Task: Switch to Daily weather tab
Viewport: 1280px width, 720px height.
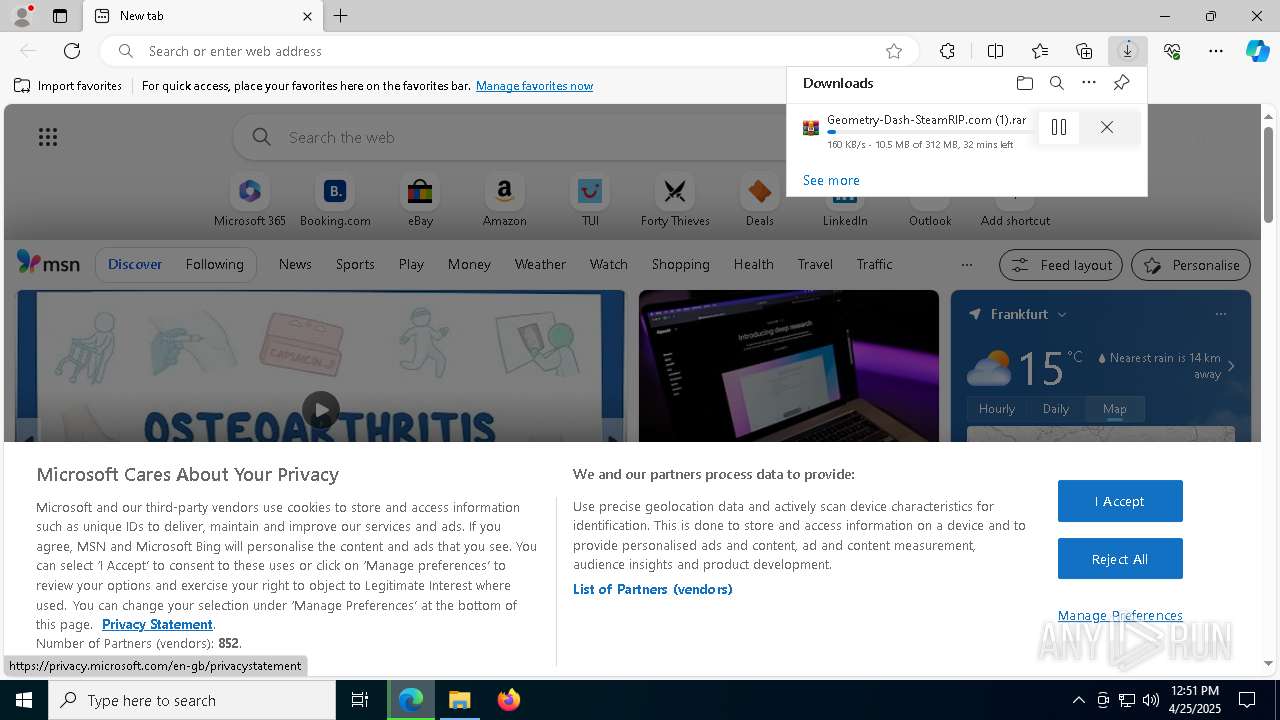Action: 1056,409
